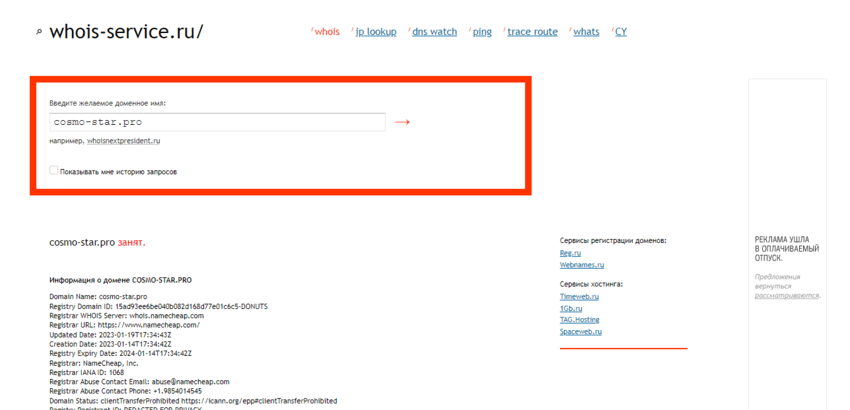Select the whats menu item
The width and height of the screenshot is (850, 410).
pos(586,32)
